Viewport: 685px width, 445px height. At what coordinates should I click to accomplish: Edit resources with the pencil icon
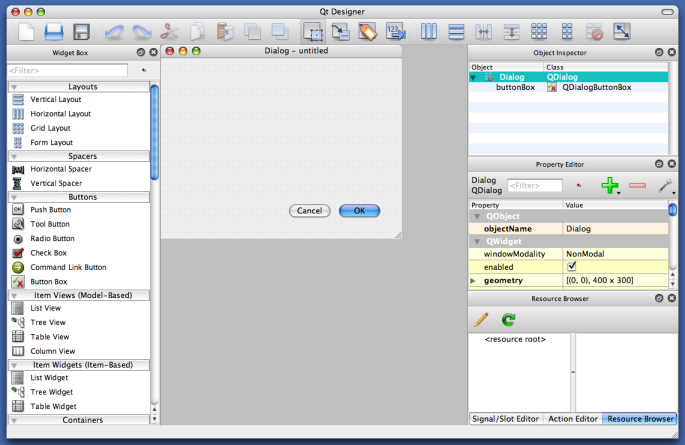(x=481, y=320)
